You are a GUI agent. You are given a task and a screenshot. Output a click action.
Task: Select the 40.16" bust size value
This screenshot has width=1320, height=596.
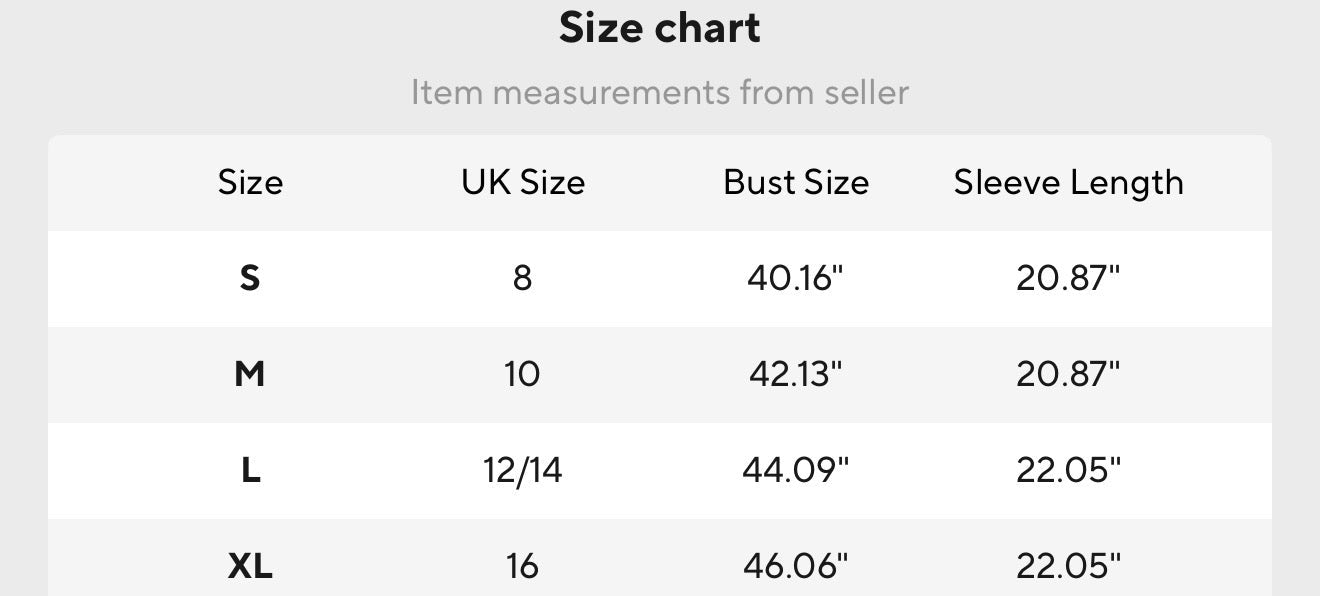796,278
